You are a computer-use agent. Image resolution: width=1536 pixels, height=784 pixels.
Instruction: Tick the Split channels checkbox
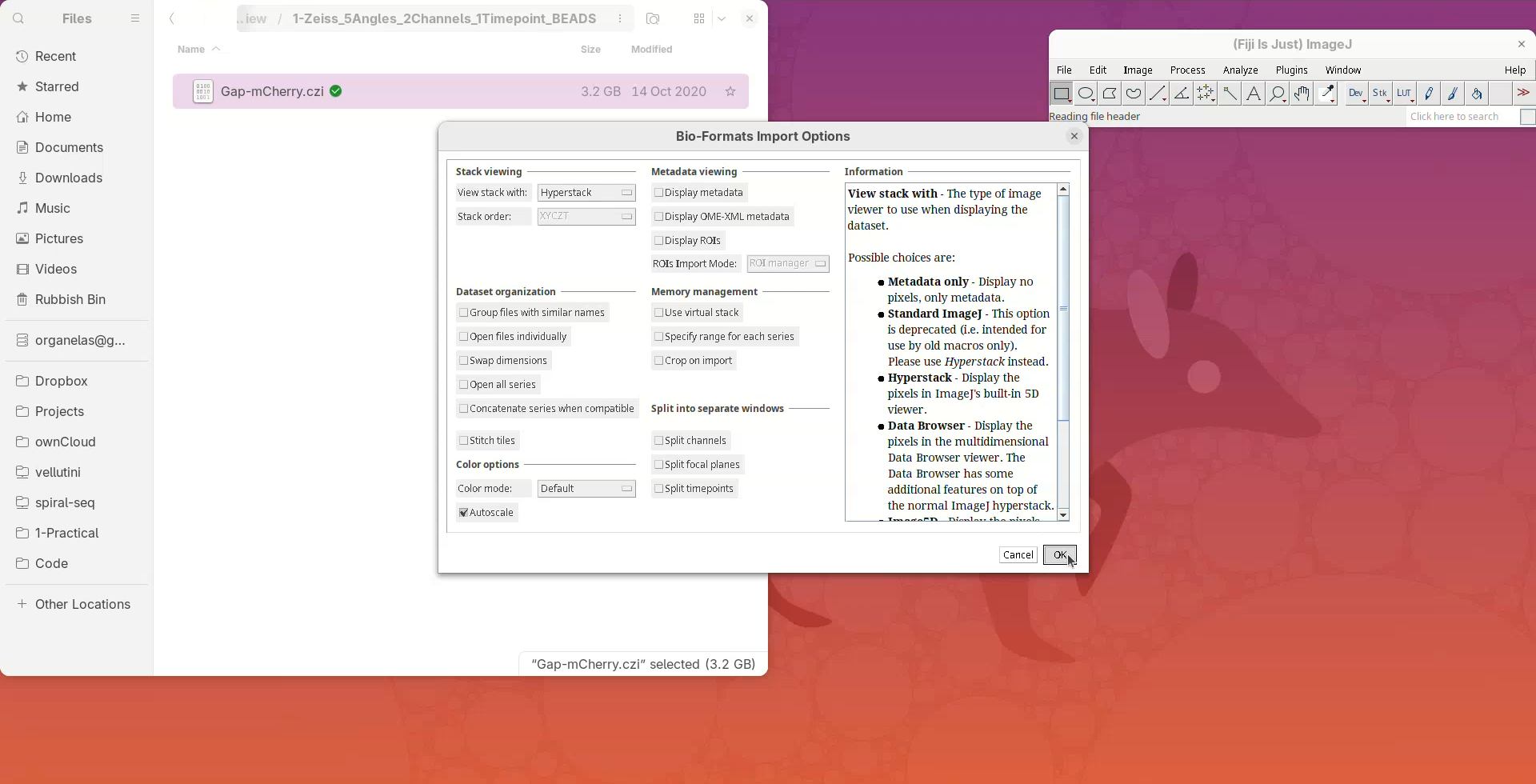[x=659, y=441]
